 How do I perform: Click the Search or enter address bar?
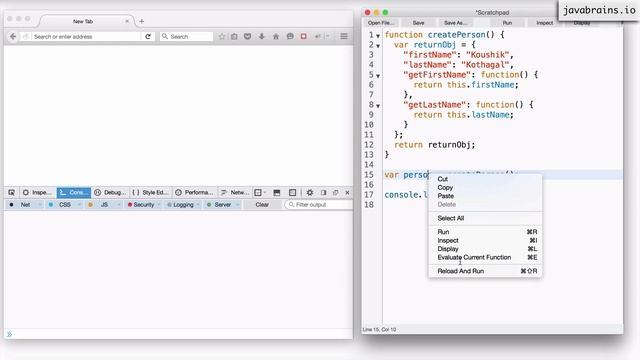(x=86, y=36)
